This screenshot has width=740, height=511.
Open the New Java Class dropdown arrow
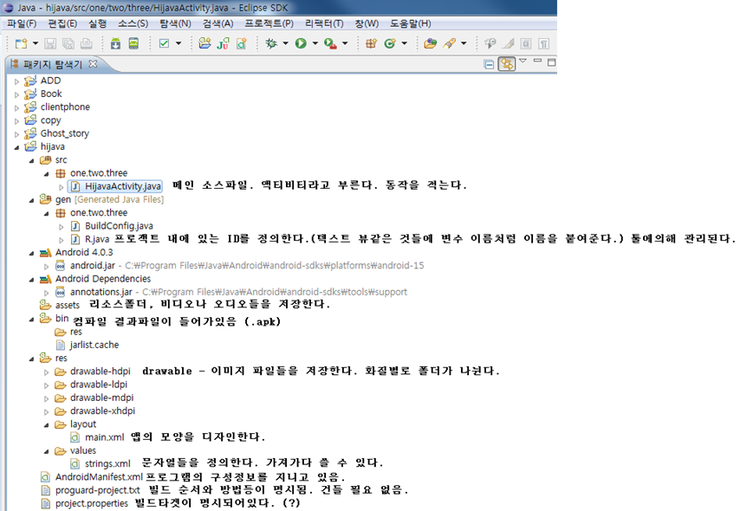404,43
